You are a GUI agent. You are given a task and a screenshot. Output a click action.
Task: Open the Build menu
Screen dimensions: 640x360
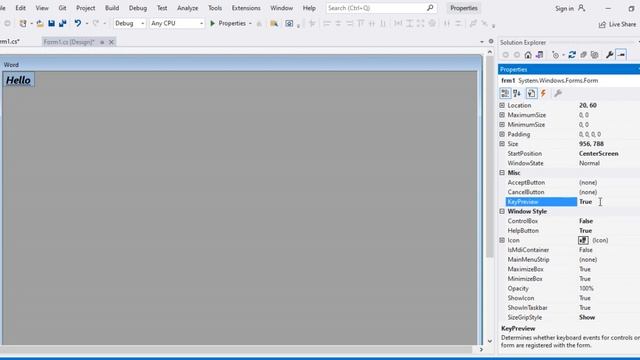pyautogui.click(x=112, y=8)
